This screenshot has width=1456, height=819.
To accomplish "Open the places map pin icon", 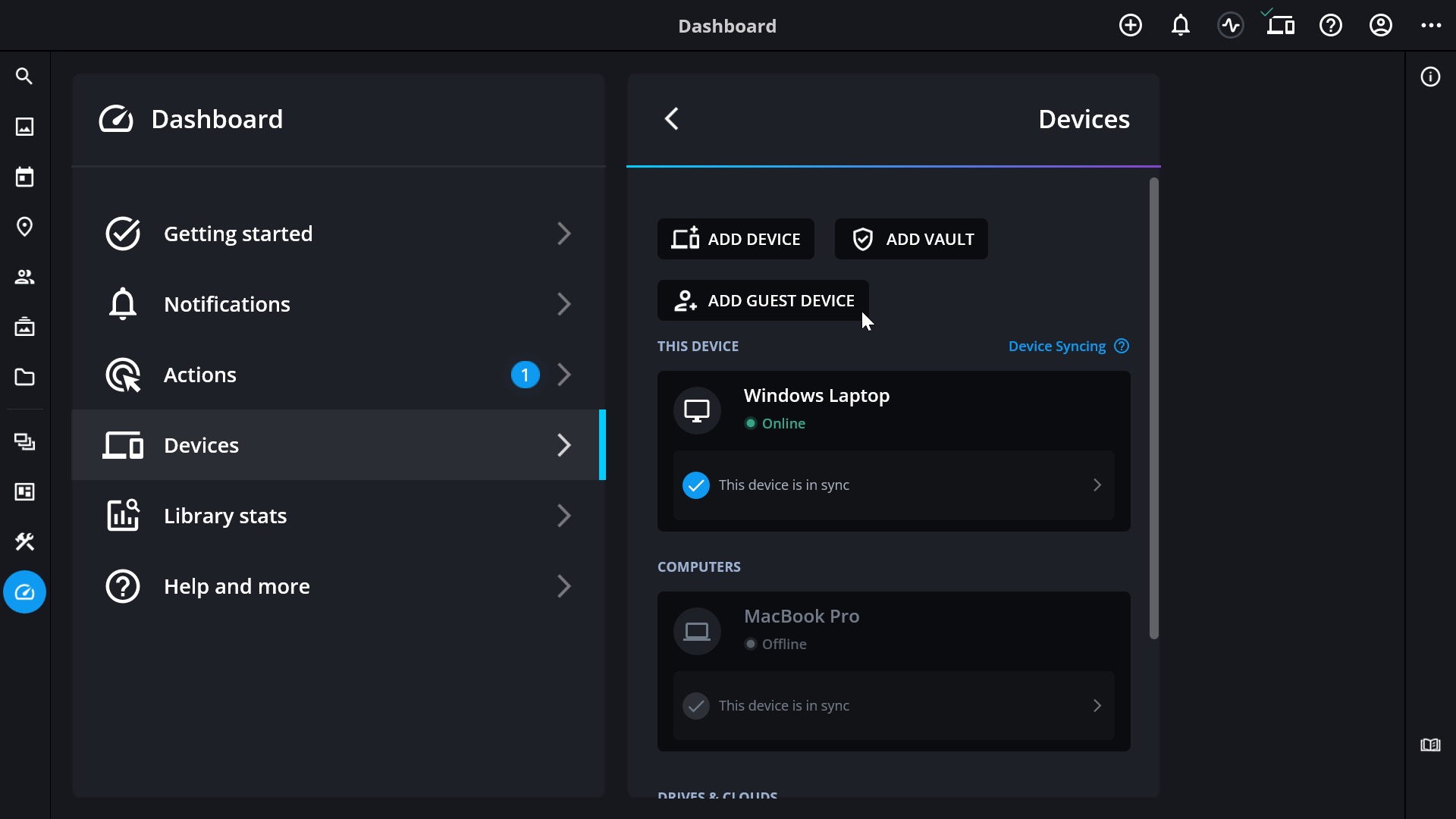I will coord(24,227).
